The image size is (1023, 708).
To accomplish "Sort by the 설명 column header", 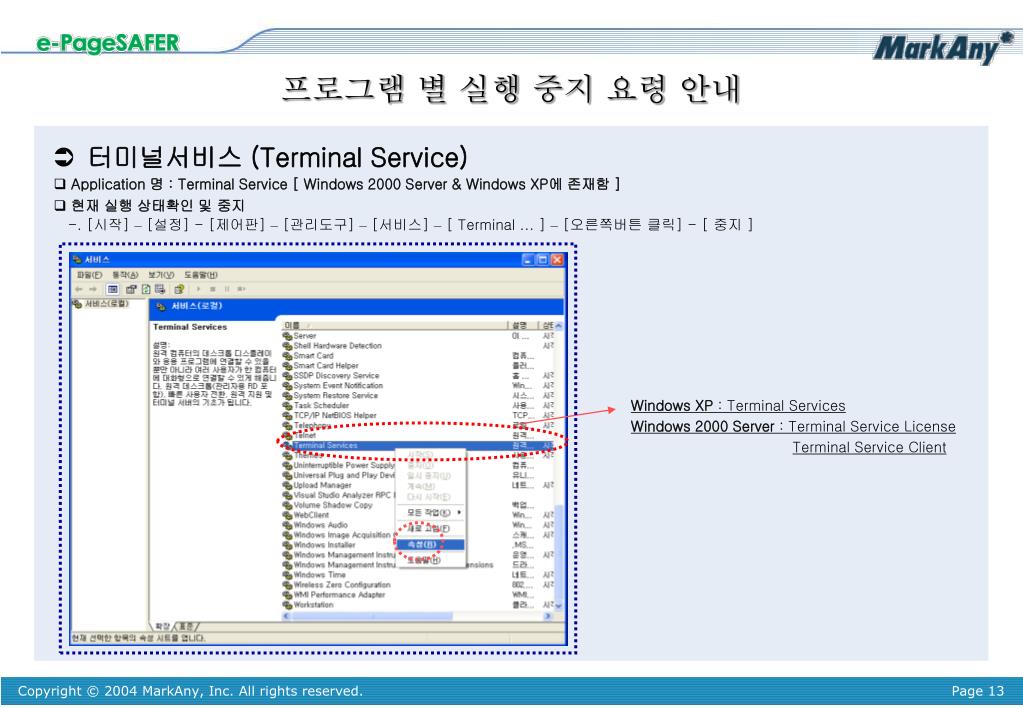I will tap(523, 325).
